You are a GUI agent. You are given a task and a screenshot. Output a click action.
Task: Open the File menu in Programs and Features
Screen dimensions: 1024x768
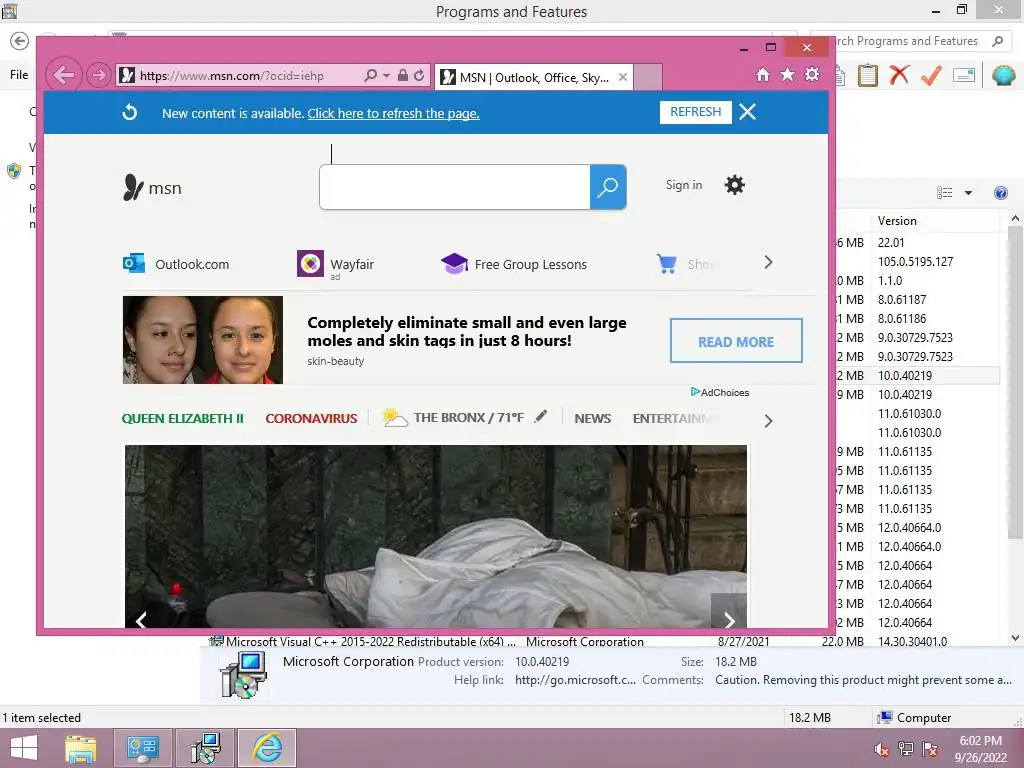coord(19,74)
